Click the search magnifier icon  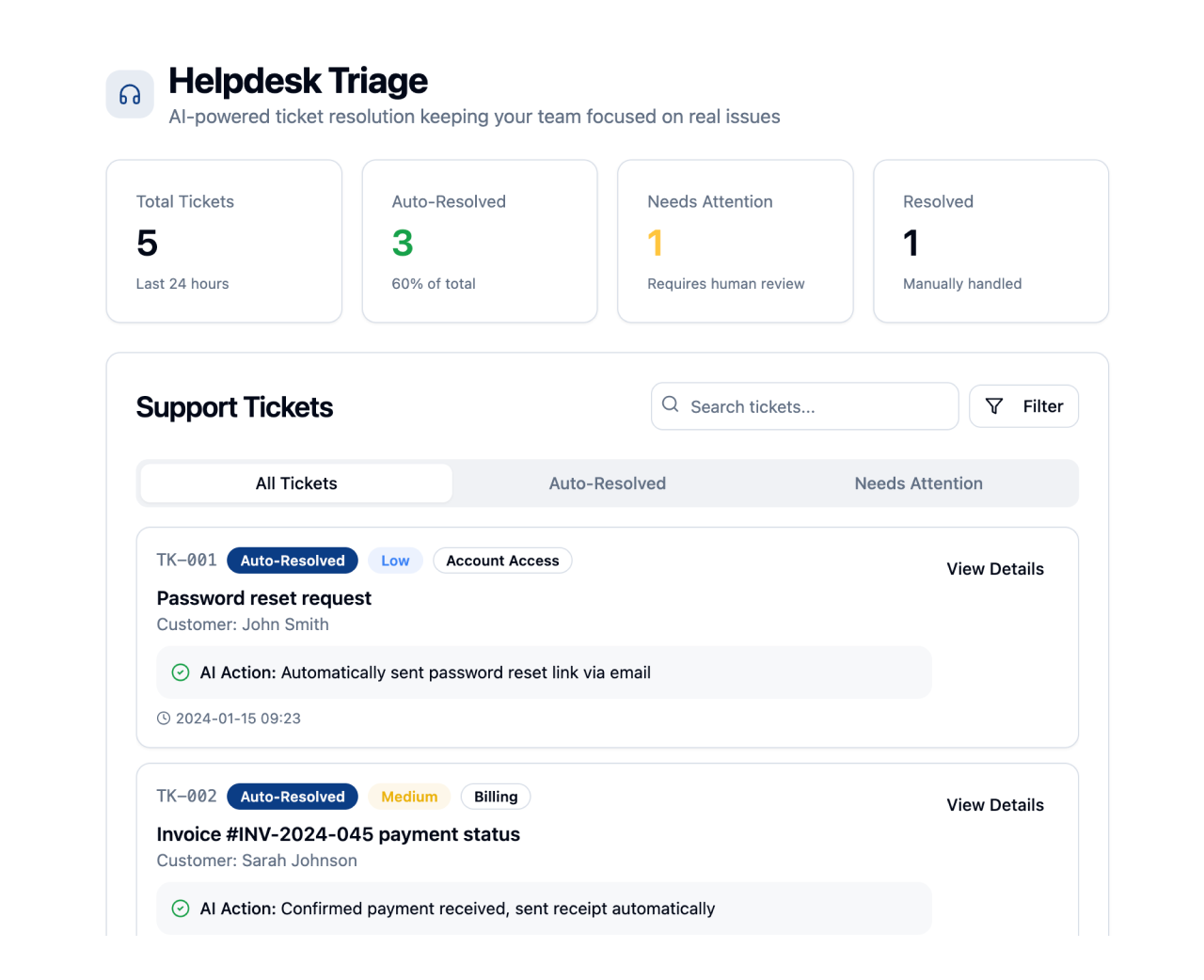[x=670, y=404]
